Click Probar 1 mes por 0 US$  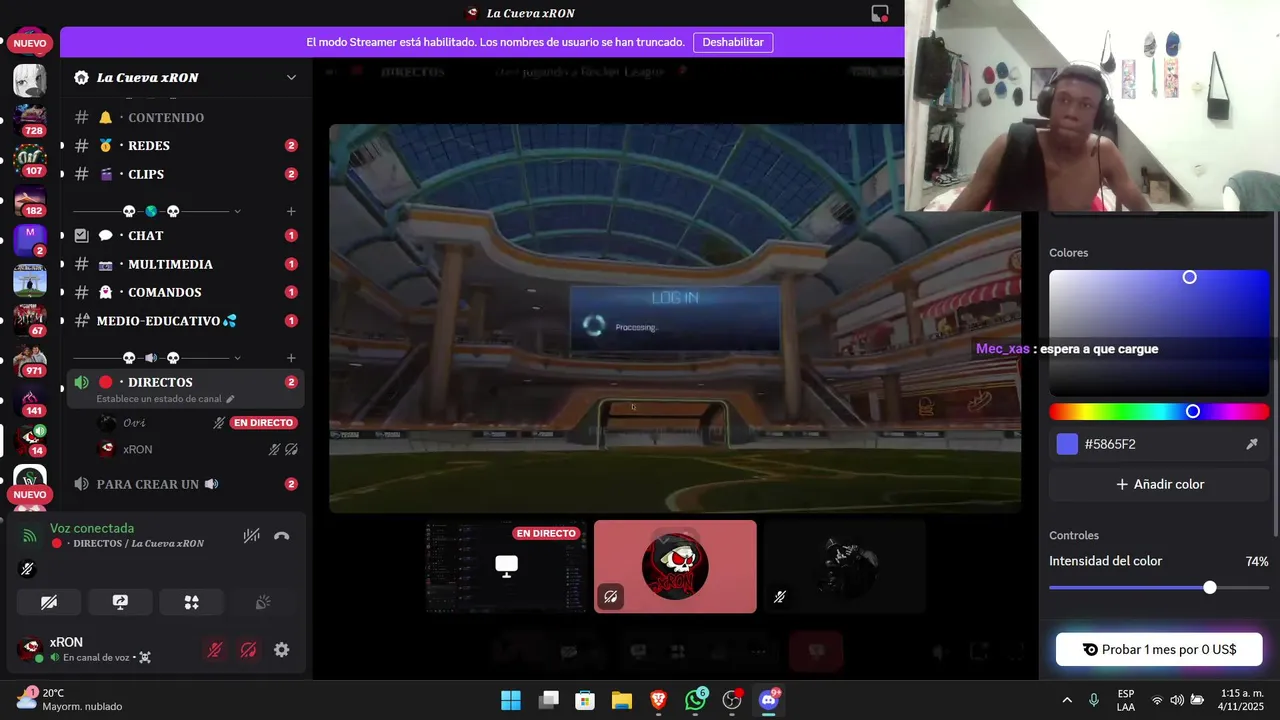[1159, 649]
